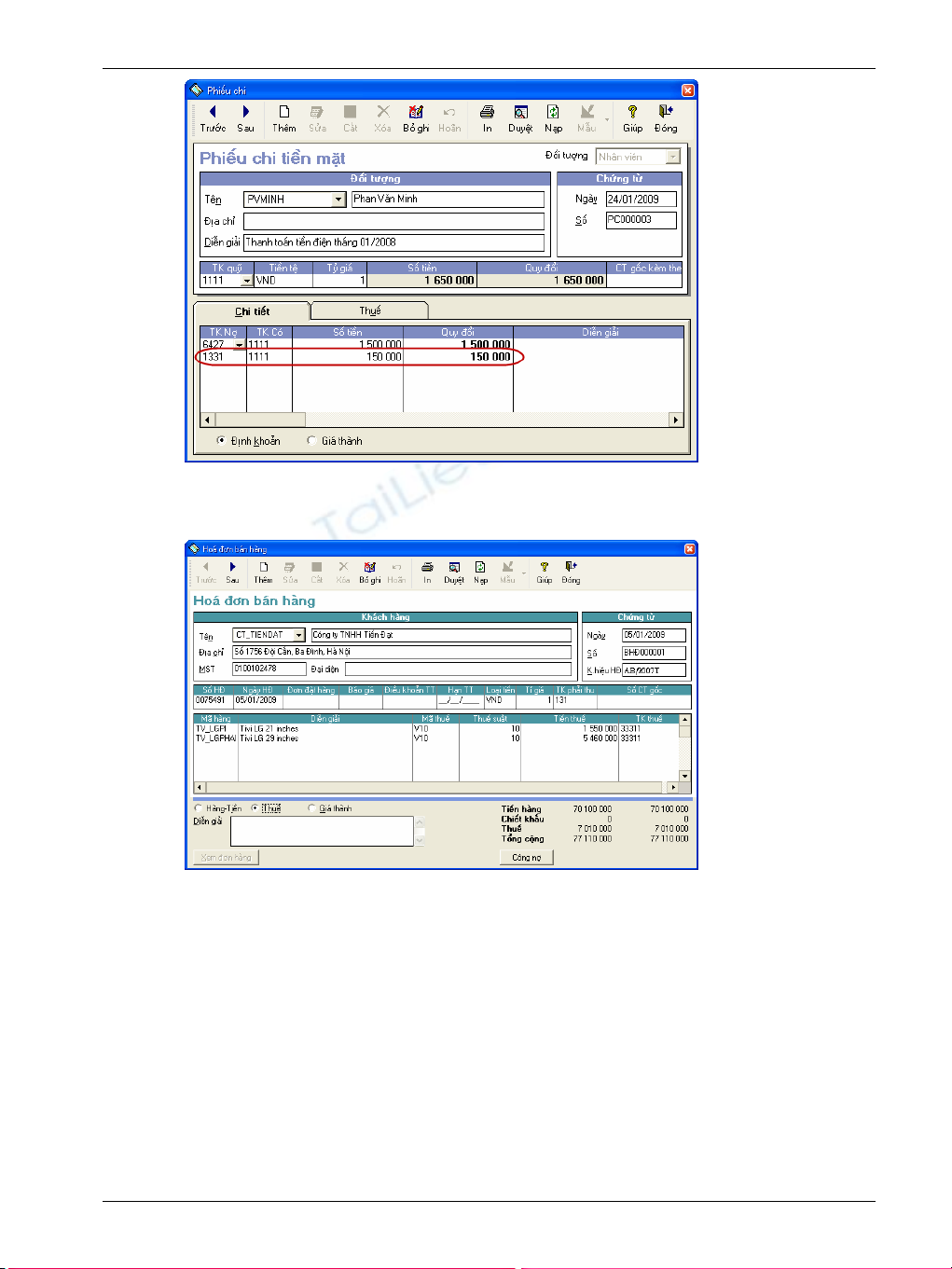The width and height of the screenshot is (952, 1269).
Task: Click Đóng in Hoá đơn bán hàng toolbar
Action: [x=571, y=572]
